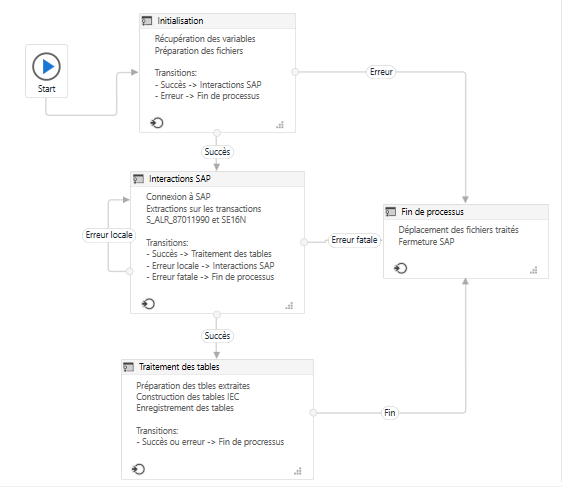Click the right connector point of Initialisation
563x487 pixels.
point(295,72)
